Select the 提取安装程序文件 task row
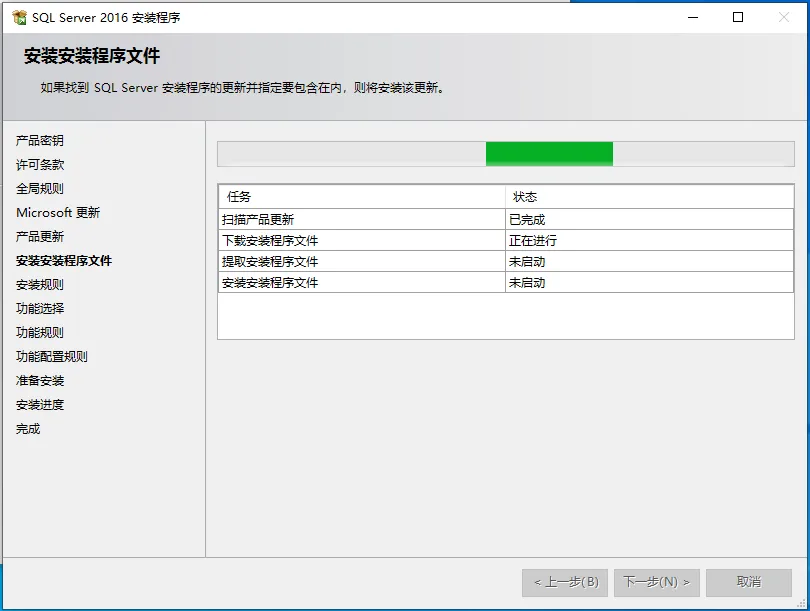Image resolution: width=810 pixels, height=611 pixels. (506, 262)
